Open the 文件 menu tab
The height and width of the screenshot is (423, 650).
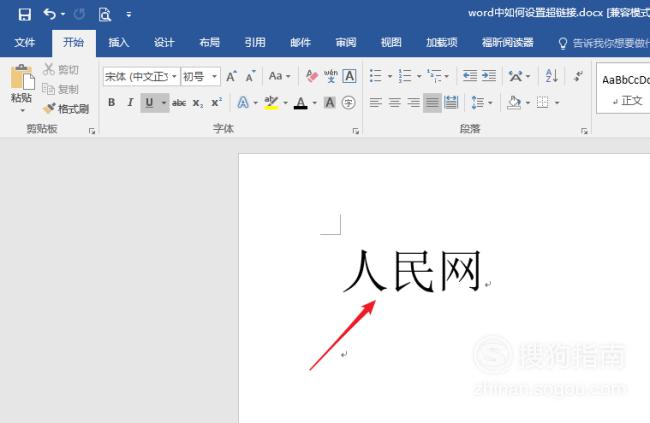tap(24, 42)
